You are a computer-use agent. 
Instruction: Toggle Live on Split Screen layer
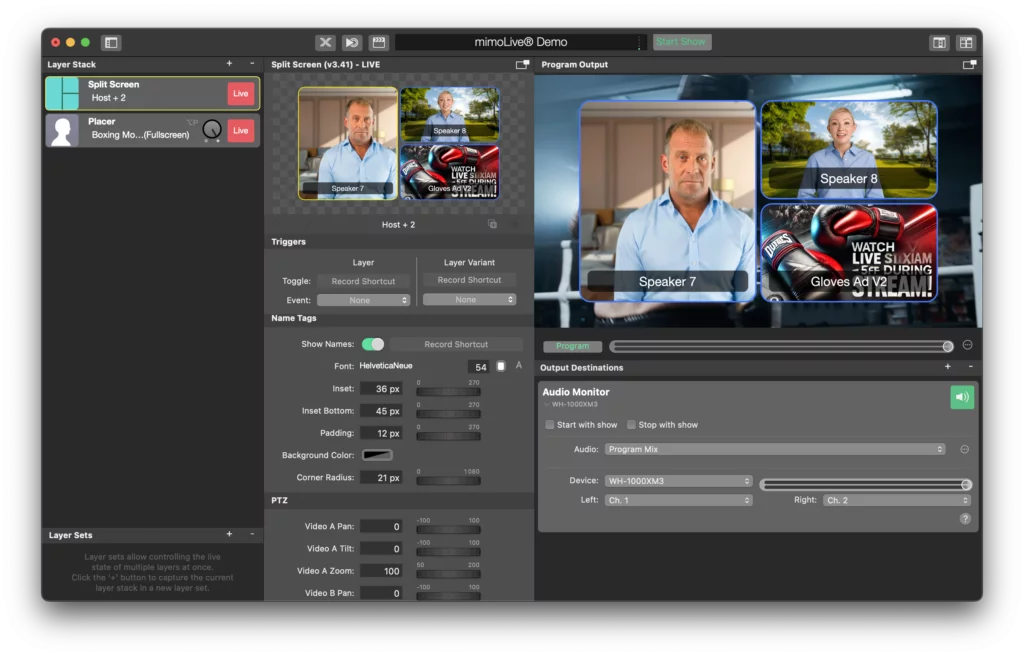[x=240, y=93]
